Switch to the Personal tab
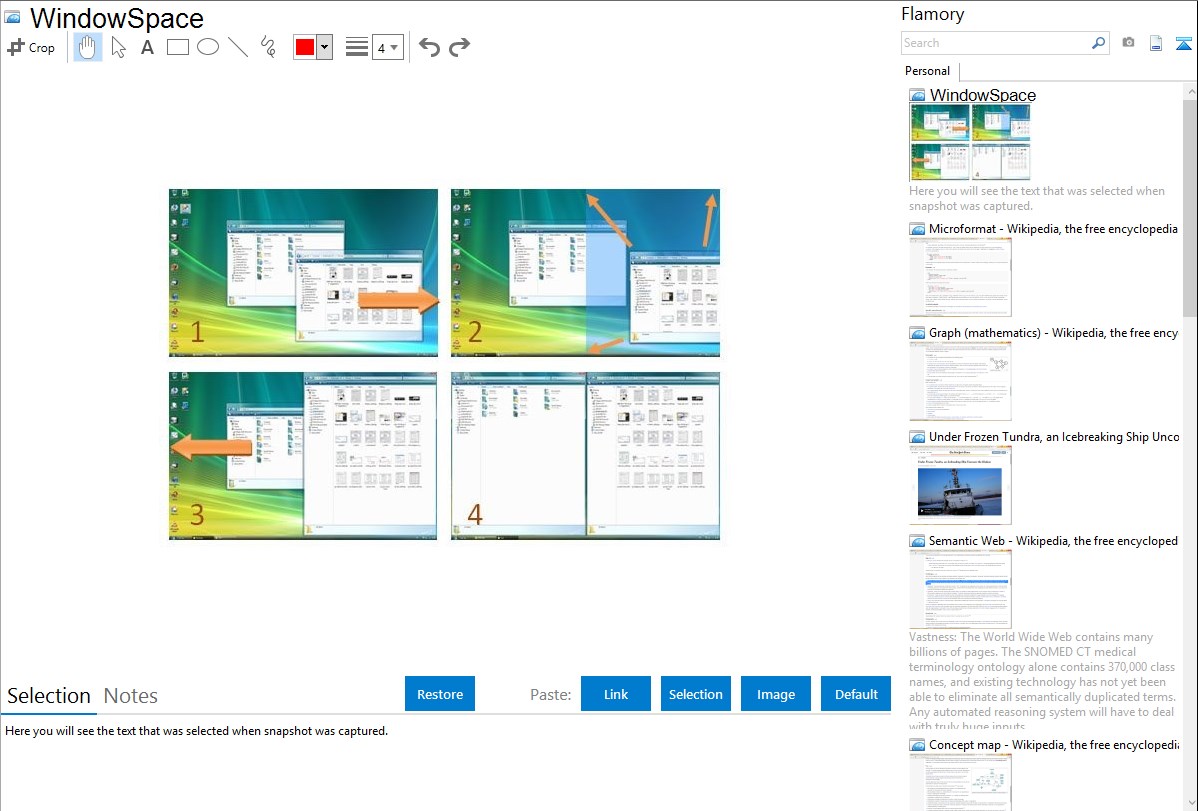 point(928,70)
